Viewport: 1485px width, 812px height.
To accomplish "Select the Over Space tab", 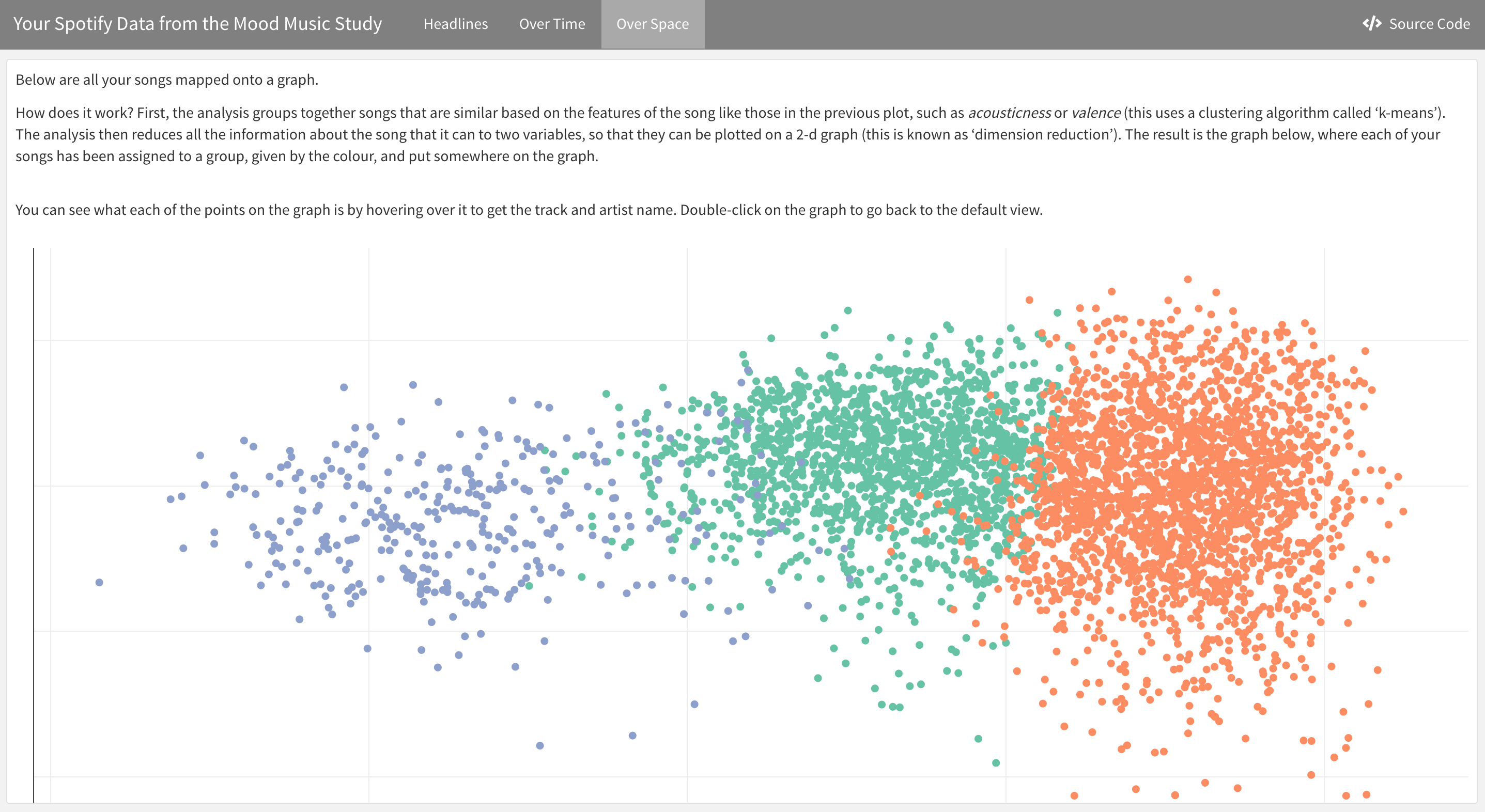I will 653,24.
